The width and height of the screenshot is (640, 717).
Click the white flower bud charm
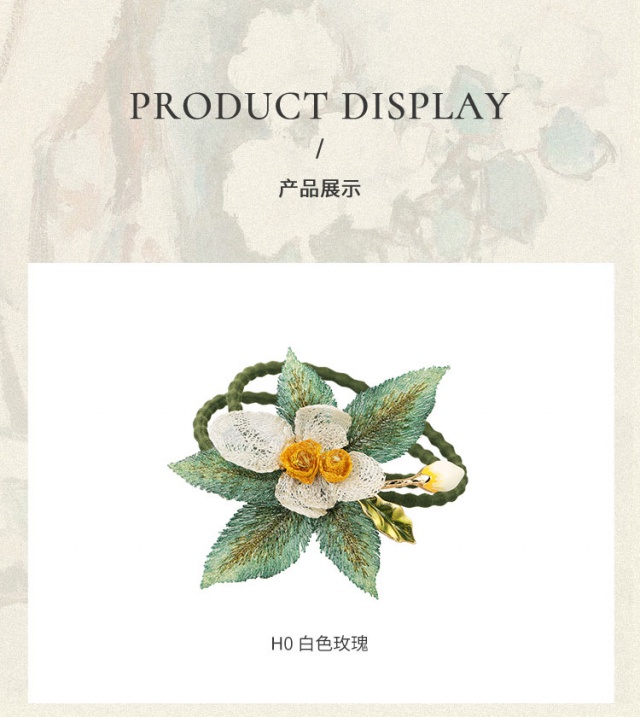click(x=441, y=476)
